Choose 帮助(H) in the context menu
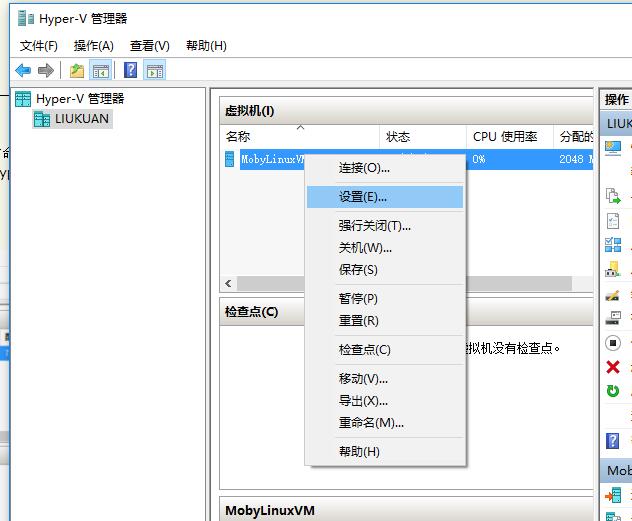 [385, 451]
